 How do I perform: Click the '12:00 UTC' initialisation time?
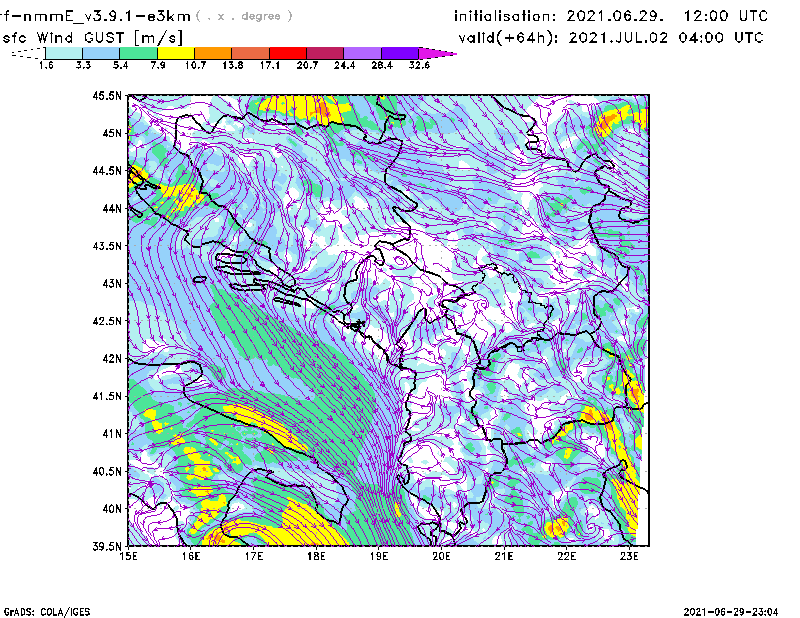pyautogui.click(x=726, y=16)
